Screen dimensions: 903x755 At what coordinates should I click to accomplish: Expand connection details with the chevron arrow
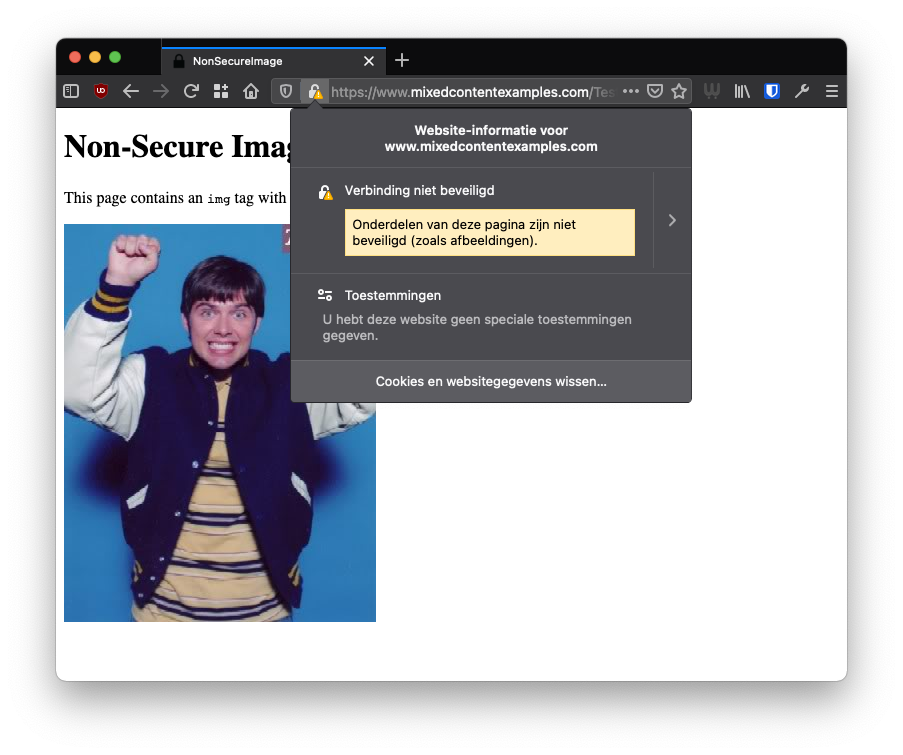point(672,220)
